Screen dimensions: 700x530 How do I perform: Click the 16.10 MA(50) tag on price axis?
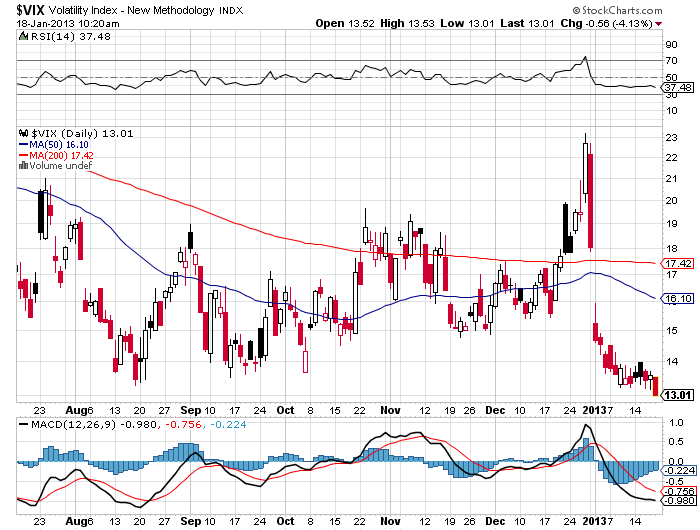(678, 298)
